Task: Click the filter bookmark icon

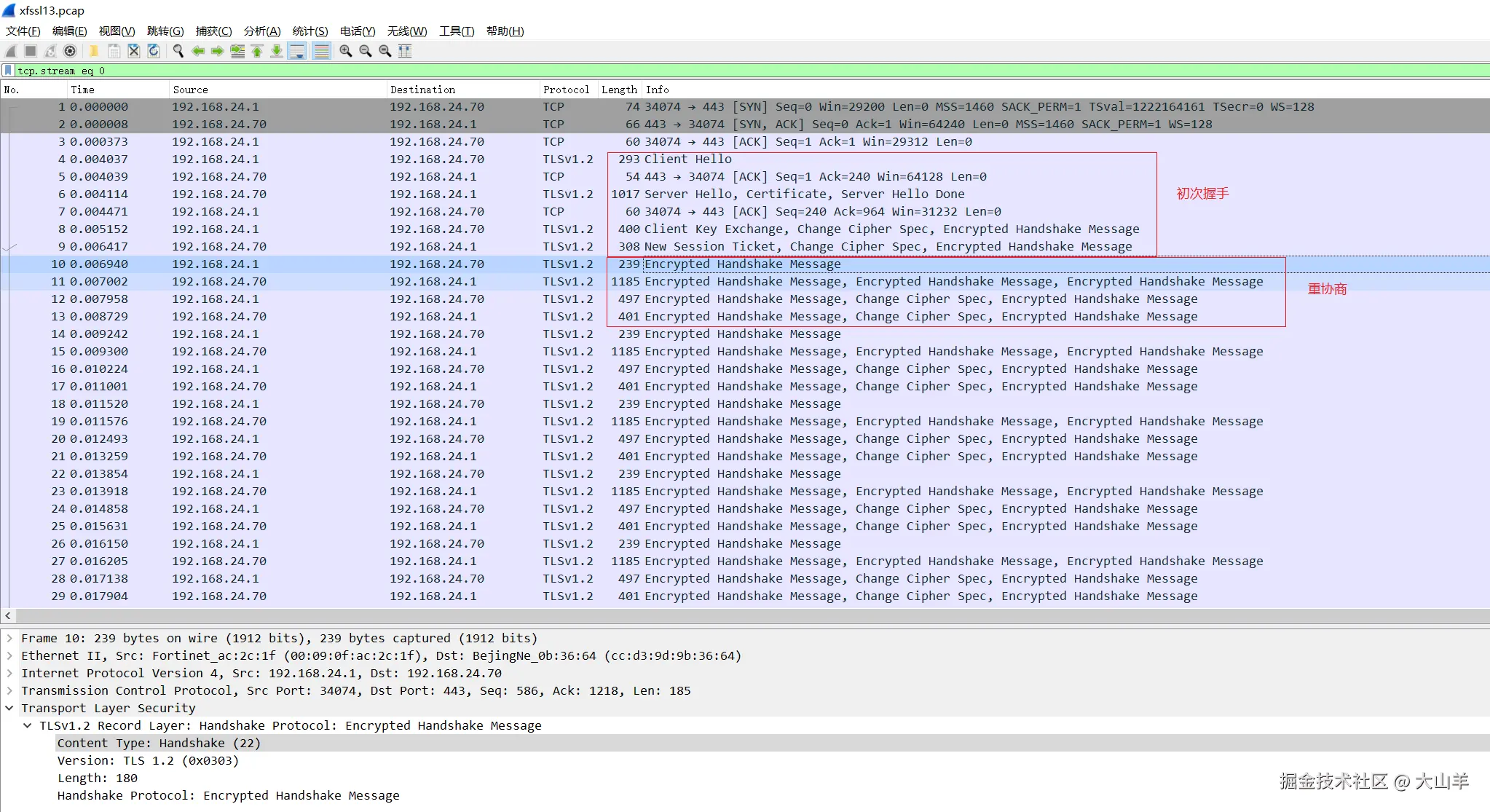Action: 8,71
